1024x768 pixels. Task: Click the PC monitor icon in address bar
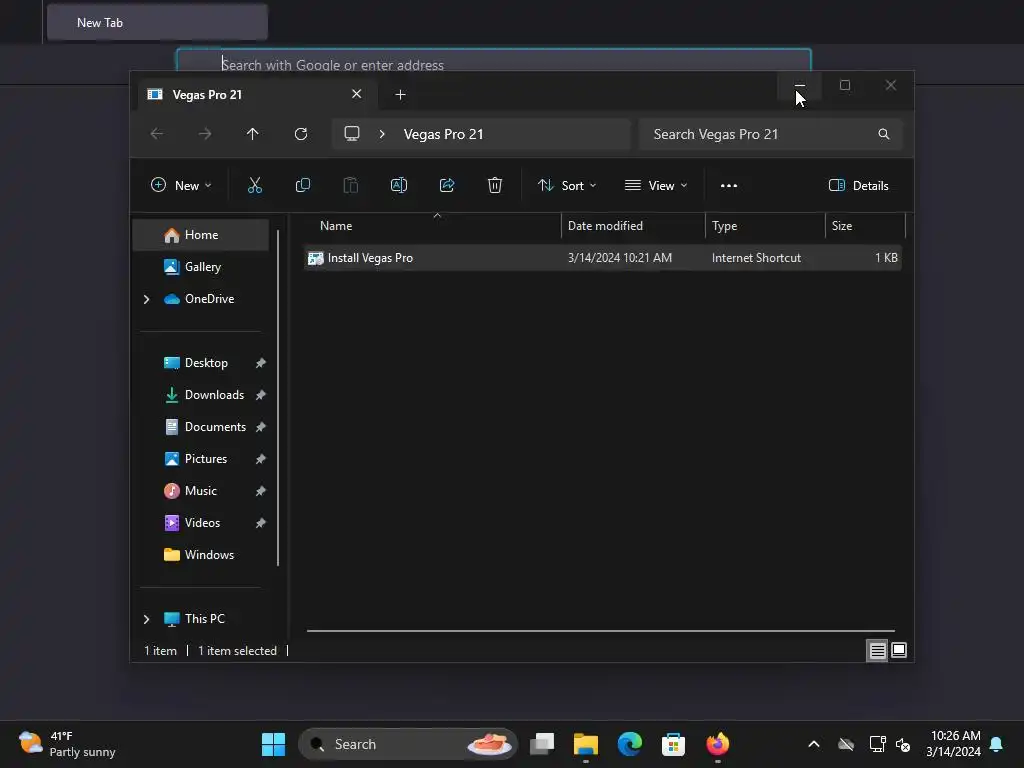click(x=352, y=134)
